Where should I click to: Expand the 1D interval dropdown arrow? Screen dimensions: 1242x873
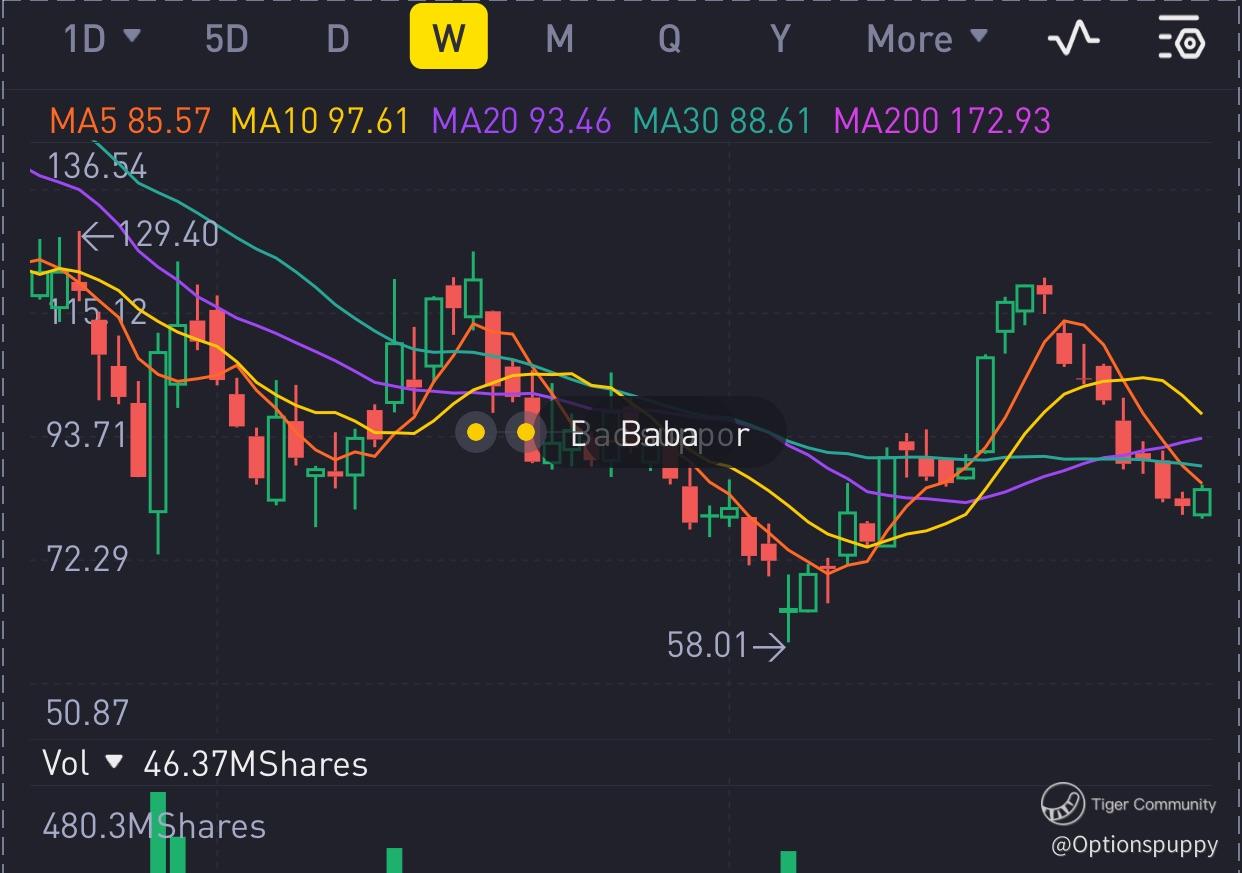tap(132, 37)
